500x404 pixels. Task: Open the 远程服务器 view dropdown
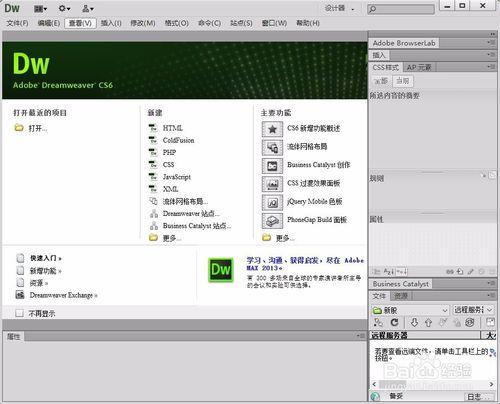click(473, 310)
